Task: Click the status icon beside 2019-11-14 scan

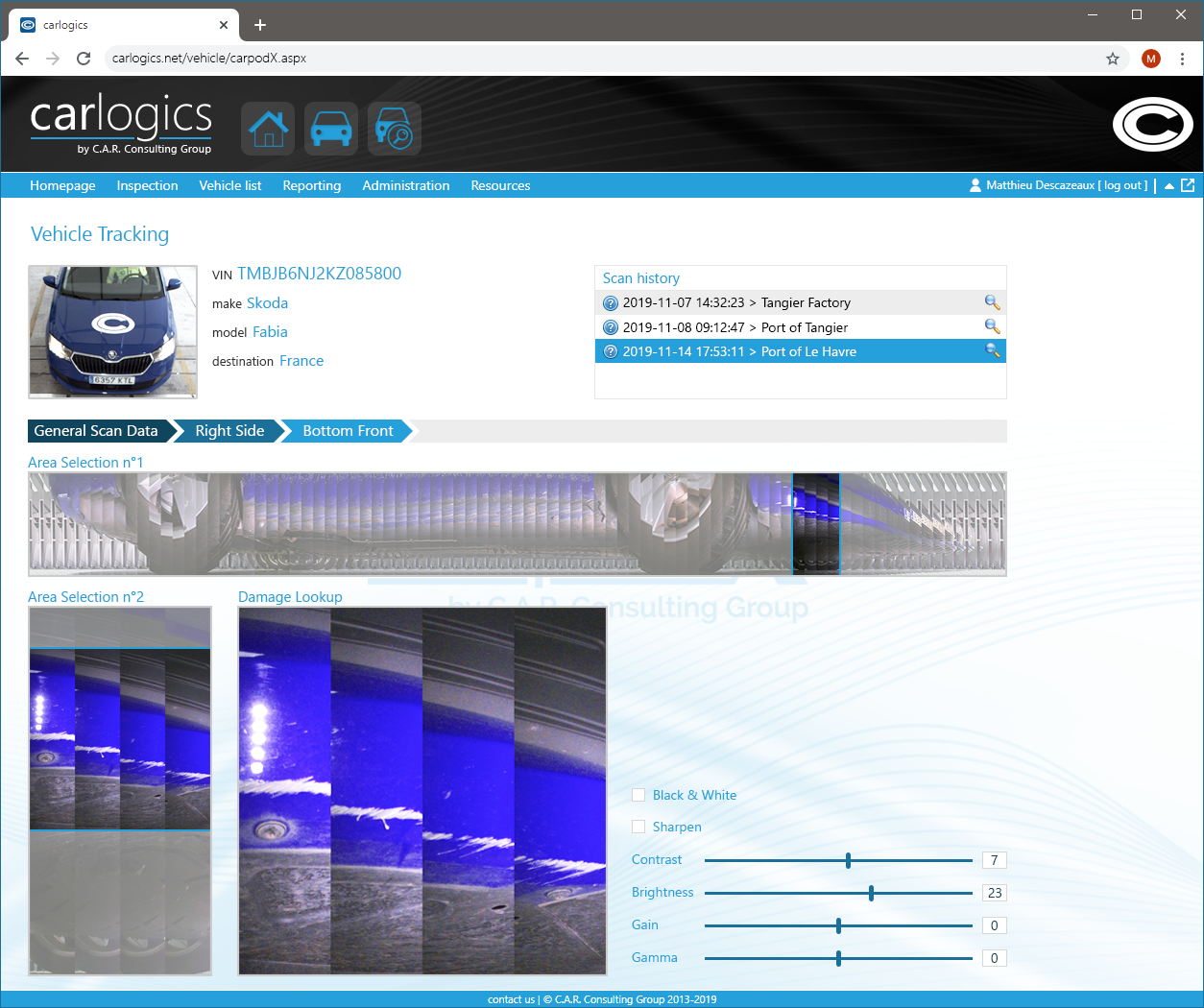Action: (610, 351)
